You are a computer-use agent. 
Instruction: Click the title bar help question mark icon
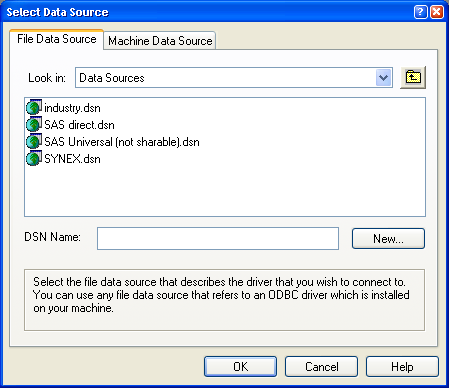click(x=420, y=12)
